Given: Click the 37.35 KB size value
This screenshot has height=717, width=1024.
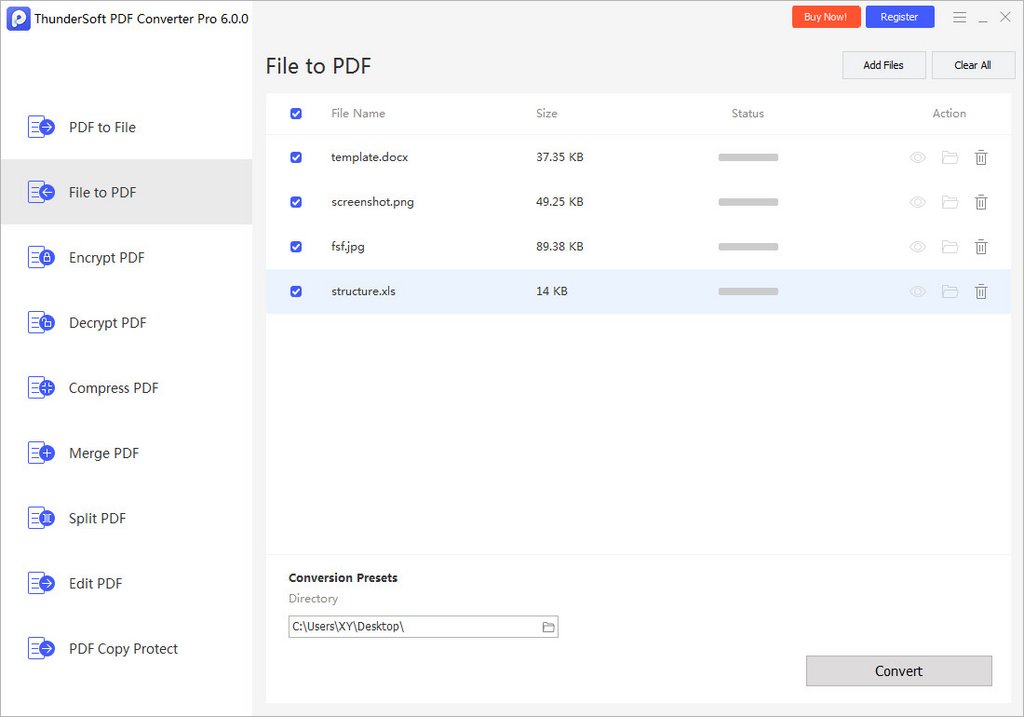Looking at the screenshot, I should tap(560, 157).
